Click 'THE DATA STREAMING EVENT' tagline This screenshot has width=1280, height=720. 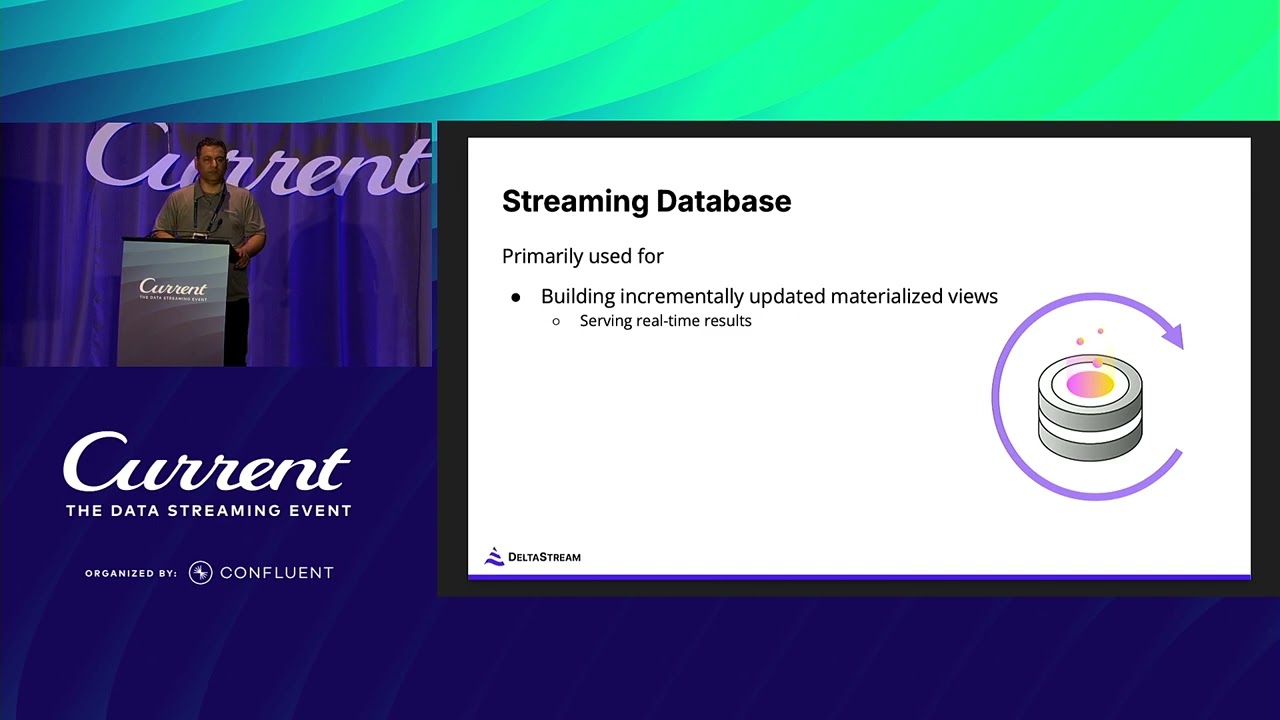click(208, 511)
